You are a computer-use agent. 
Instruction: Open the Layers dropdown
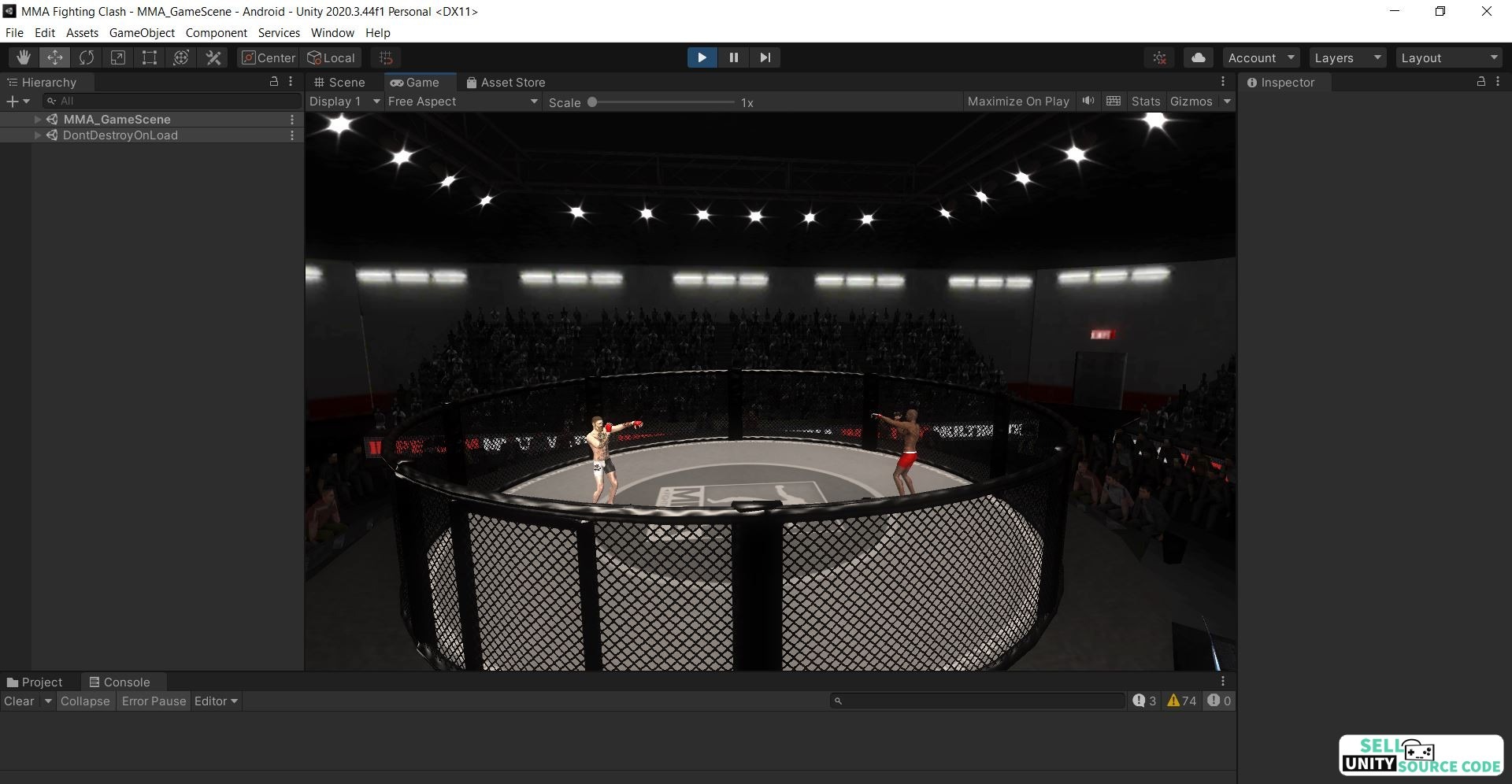[x=1347, y=57]
